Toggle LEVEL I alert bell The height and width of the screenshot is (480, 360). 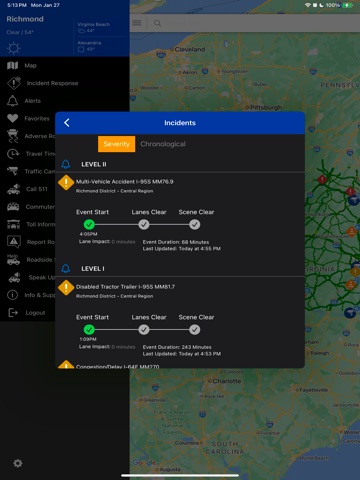pos(66,268)
